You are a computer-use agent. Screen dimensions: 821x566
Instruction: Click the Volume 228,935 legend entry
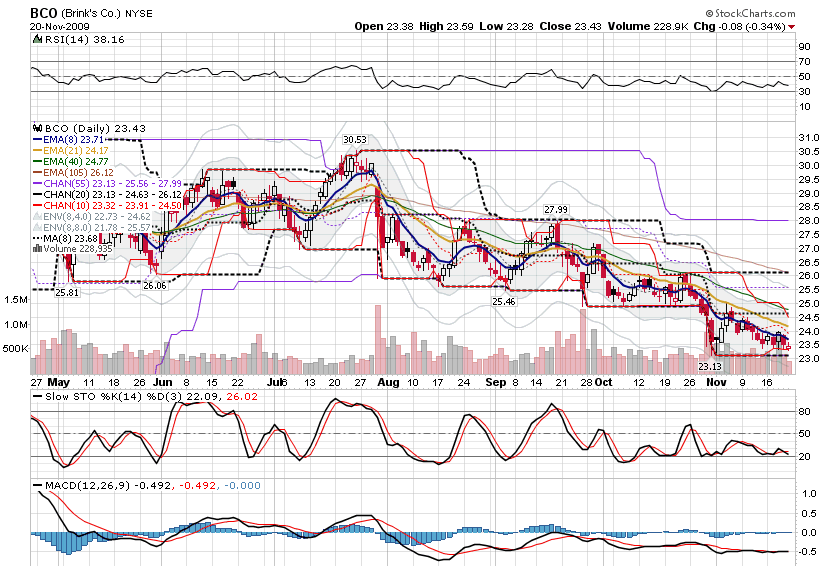tap(73, 249)
